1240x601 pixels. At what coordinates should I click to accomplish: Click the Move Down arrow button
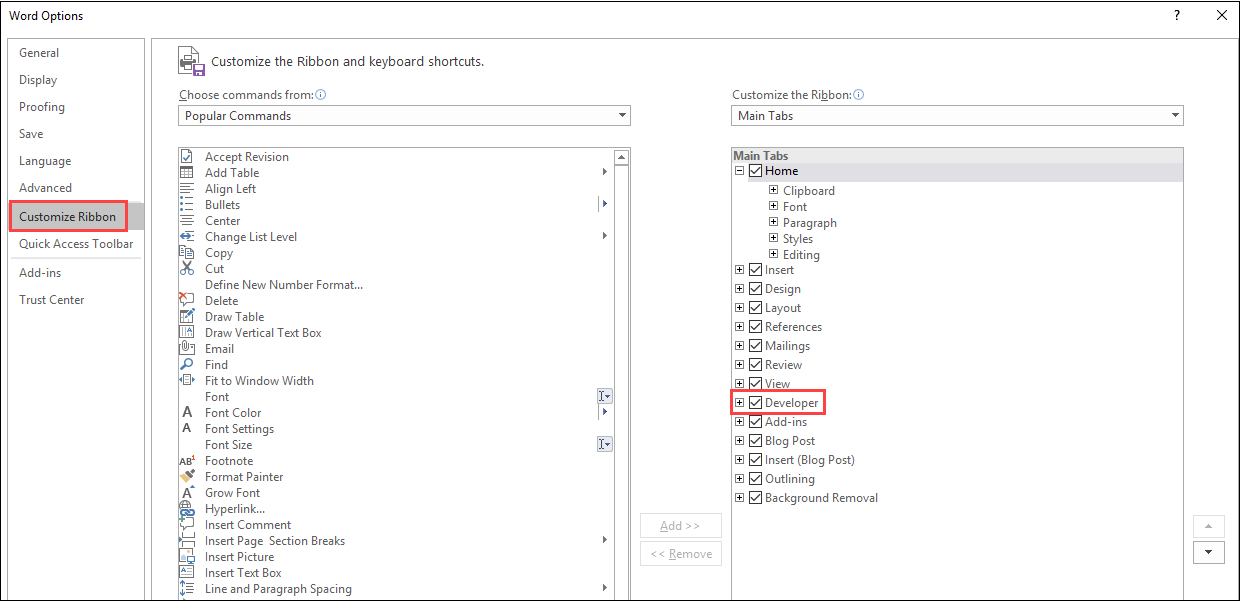(1209, 552)
